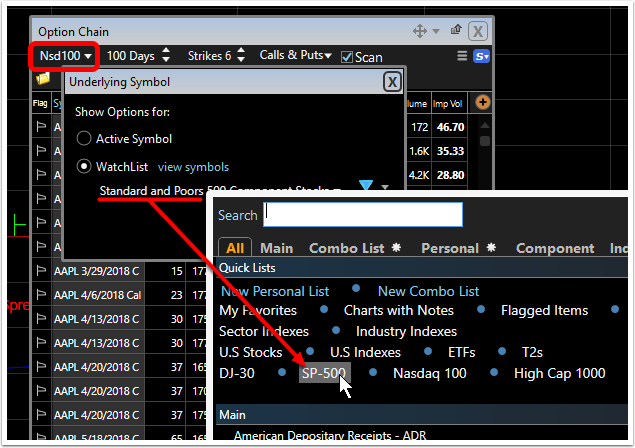635x448 pixels.
Task: Add a column with the orange plus icon
Action: (x=482, y=102)
